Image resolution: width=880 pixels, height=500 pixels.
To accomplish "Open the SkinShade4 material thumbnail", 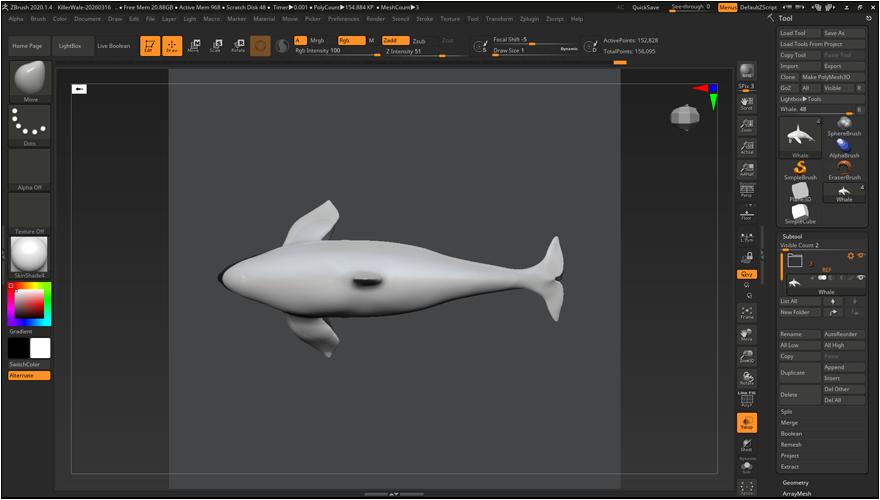I will (29, 255).
